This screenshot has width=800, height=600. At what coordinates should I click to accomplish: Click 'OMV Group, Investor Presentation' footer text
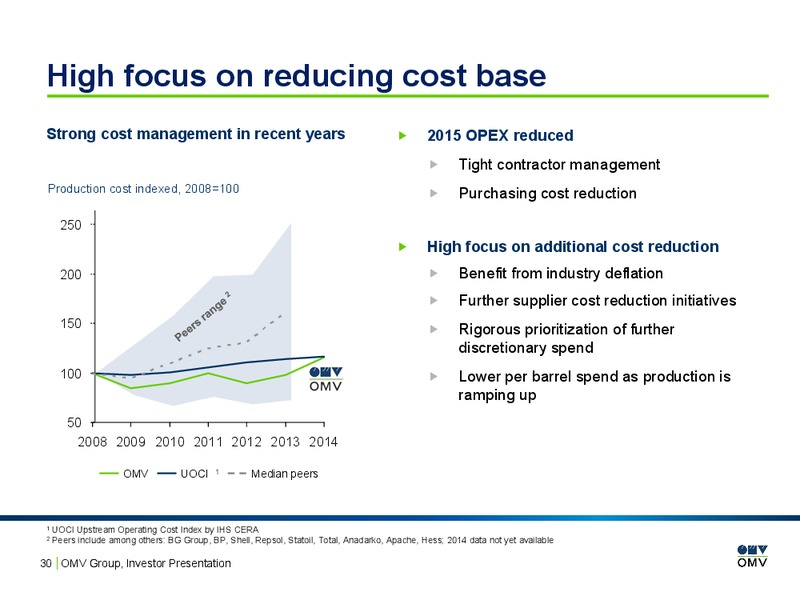[146, 563]
